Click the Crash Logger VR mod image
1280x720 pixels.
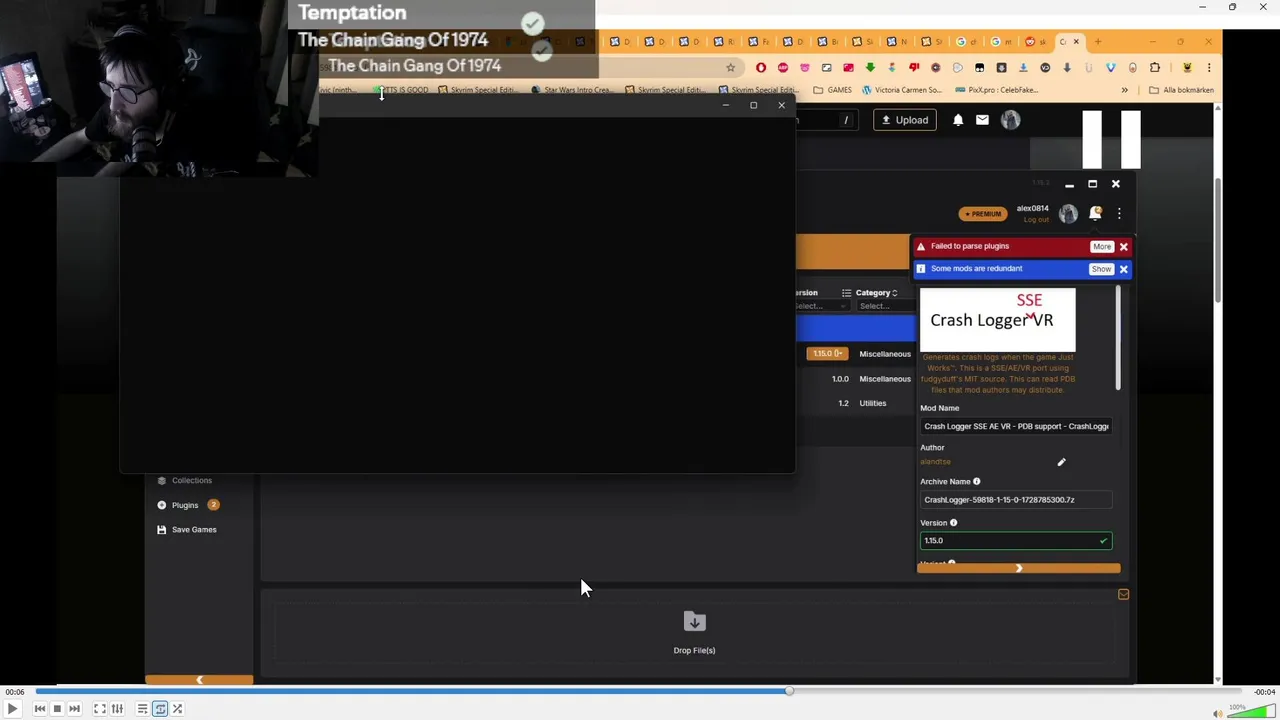tap(997, 319)
